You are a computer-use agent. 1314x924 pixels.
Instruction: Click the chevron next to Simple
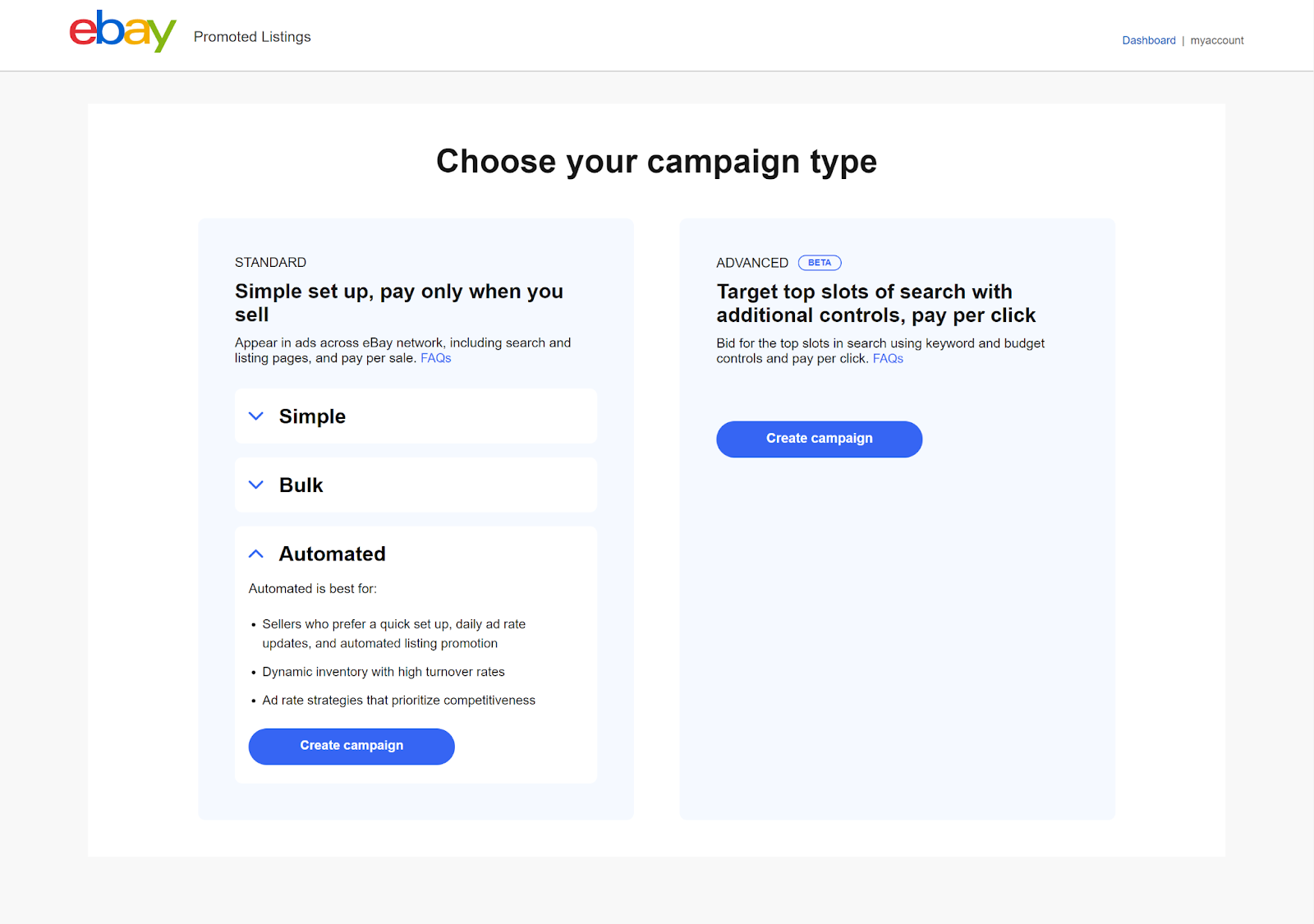coord(255,416)
